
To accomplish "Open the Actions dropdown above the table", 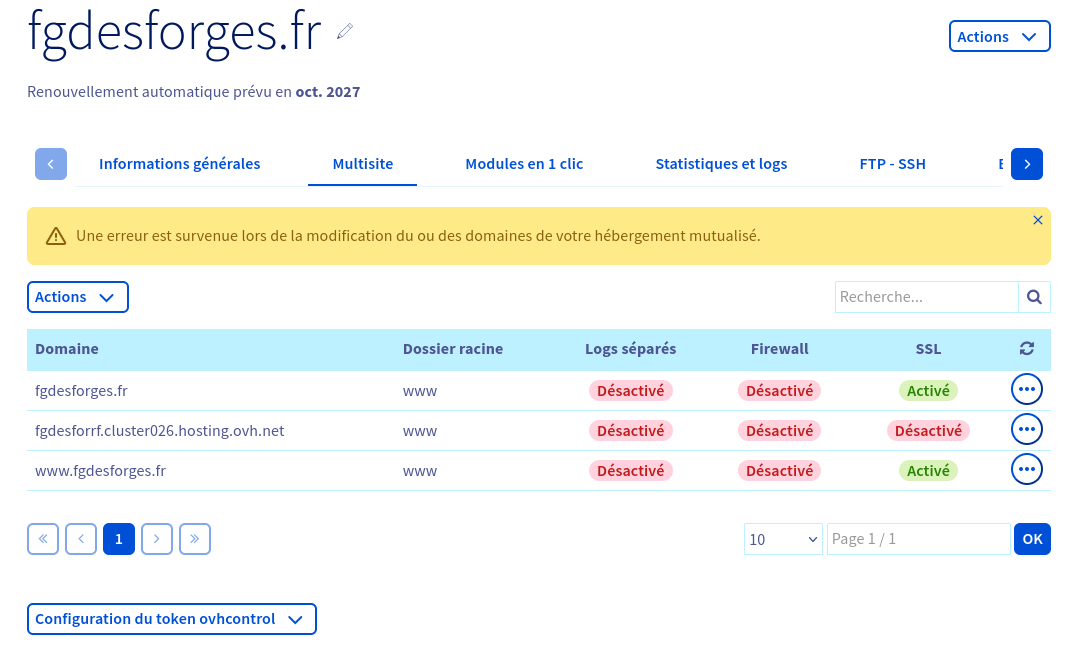I will point(78,297).
